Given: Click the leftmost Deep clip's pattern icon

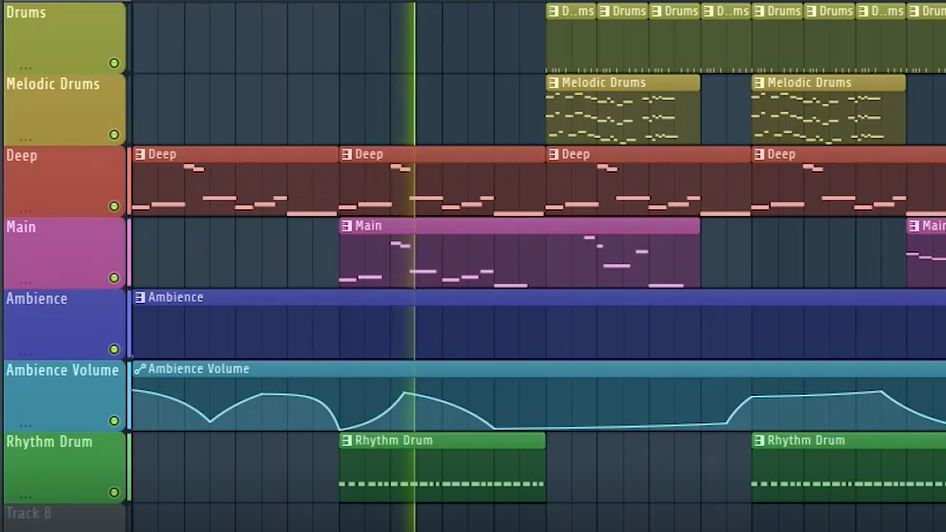Looking at the screenshot, I should [x=140, y=154].
